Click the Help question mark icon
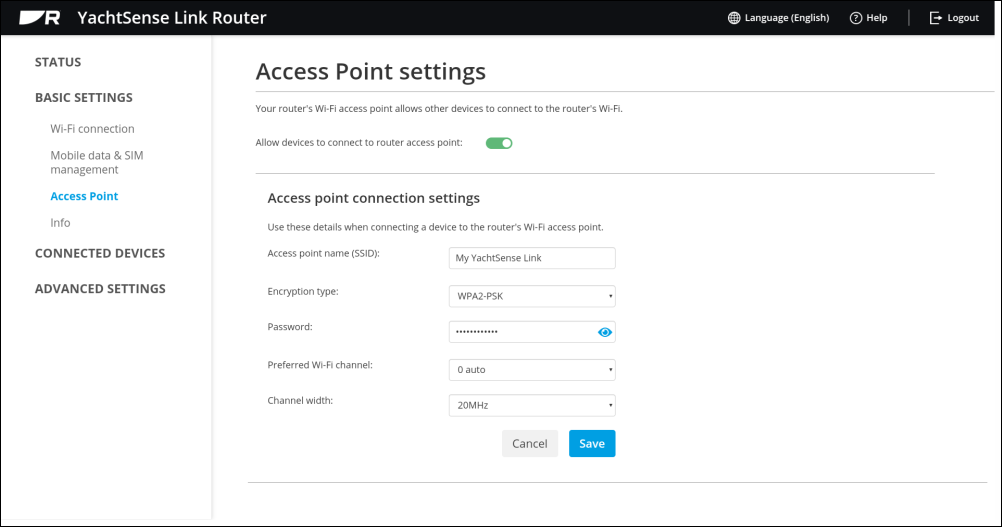1002x527 pixels. pos(856,18)
